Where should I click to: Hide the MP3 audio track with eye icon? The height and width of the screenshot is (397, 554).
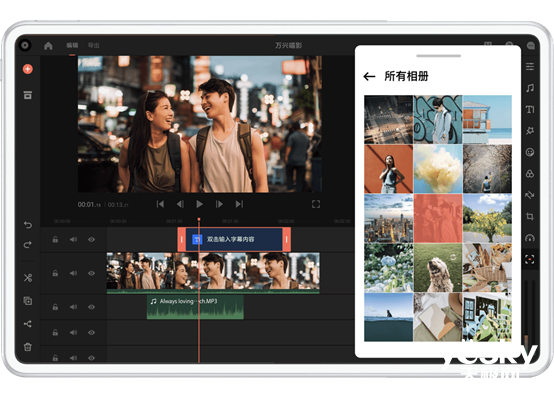tap(92, 307)
